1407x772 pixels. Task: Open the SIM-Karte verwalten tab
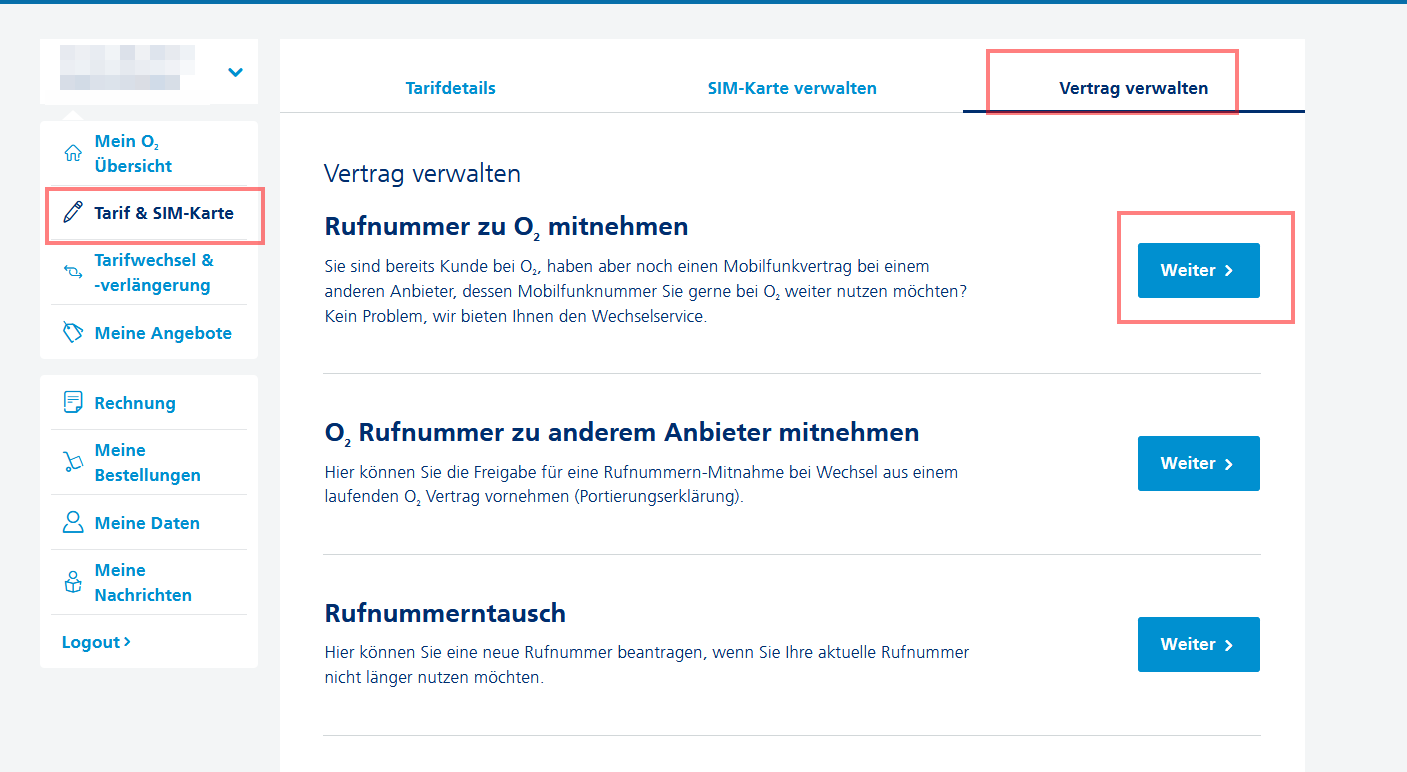pos(792,88)
